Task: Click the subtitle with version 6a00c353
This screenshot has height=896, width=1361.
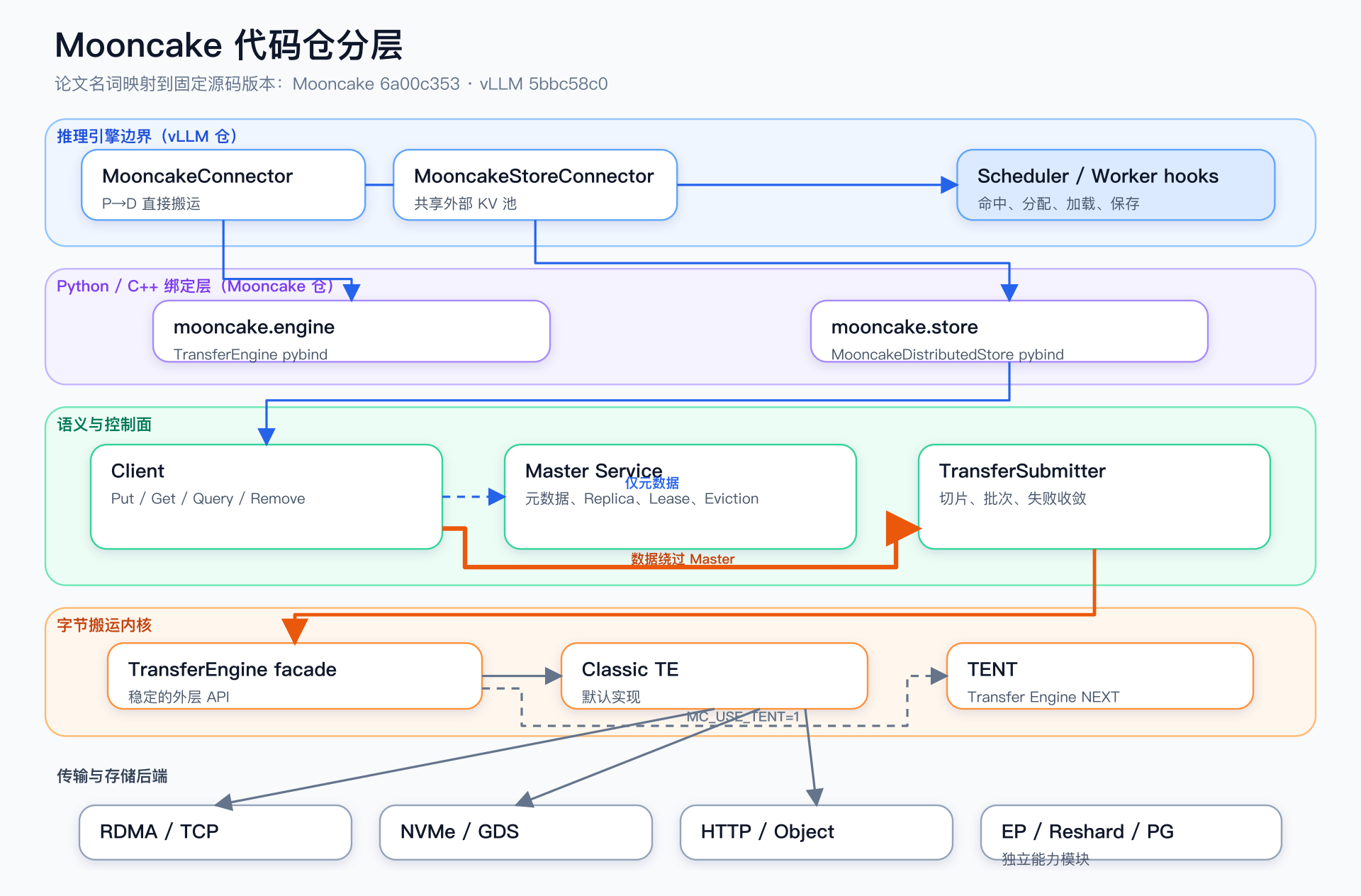Action: click(x=331, y=84)
